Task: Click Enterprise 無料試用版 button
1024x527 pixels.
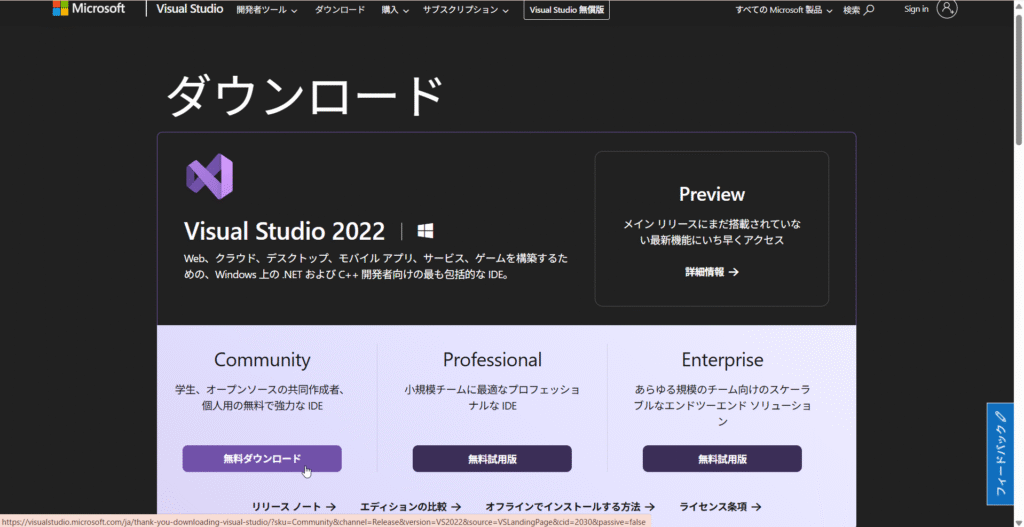Action: (722, 458)
